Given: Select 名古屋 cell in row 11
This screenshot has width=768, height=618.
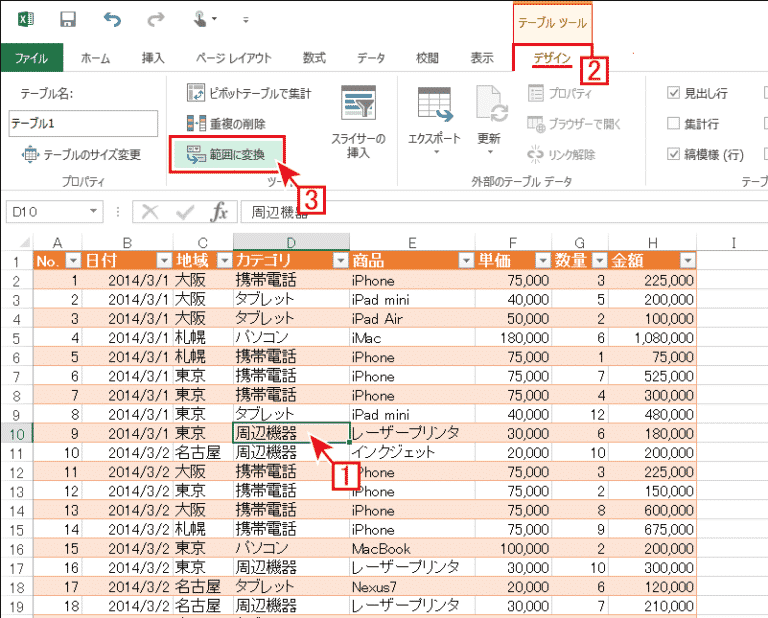Looking at the screenshot, I should click(203, 452).
